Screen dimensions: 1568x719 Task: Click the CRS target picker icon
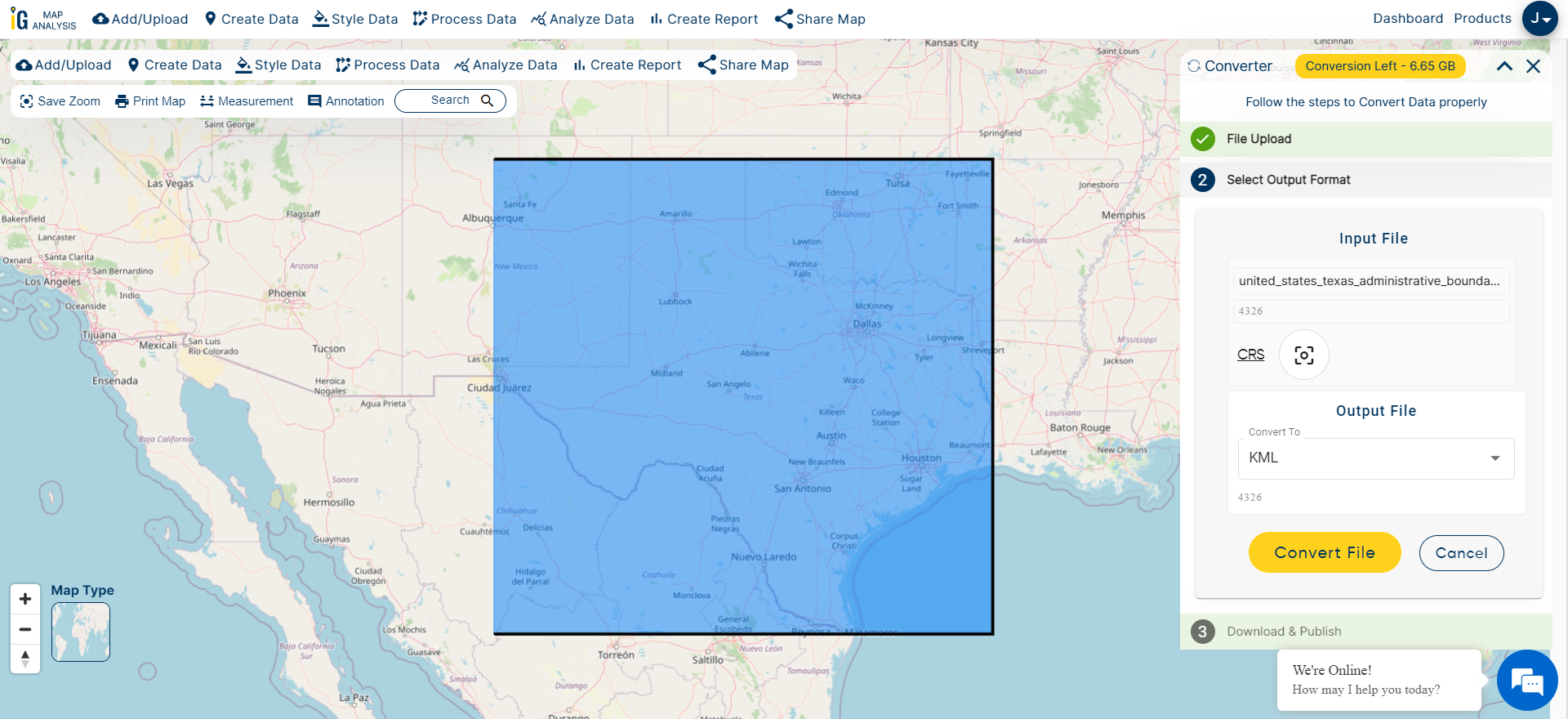click(1303, 355)
